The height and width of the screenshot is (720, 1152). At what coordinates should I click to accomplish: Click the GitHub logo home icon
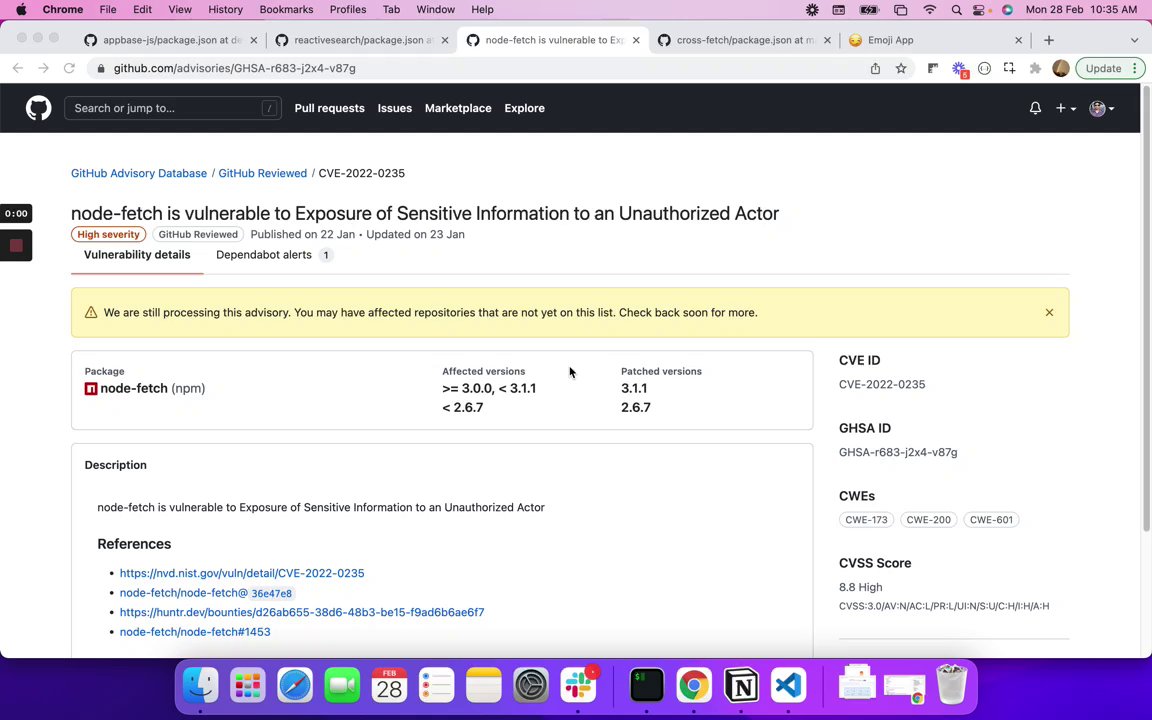39,108
